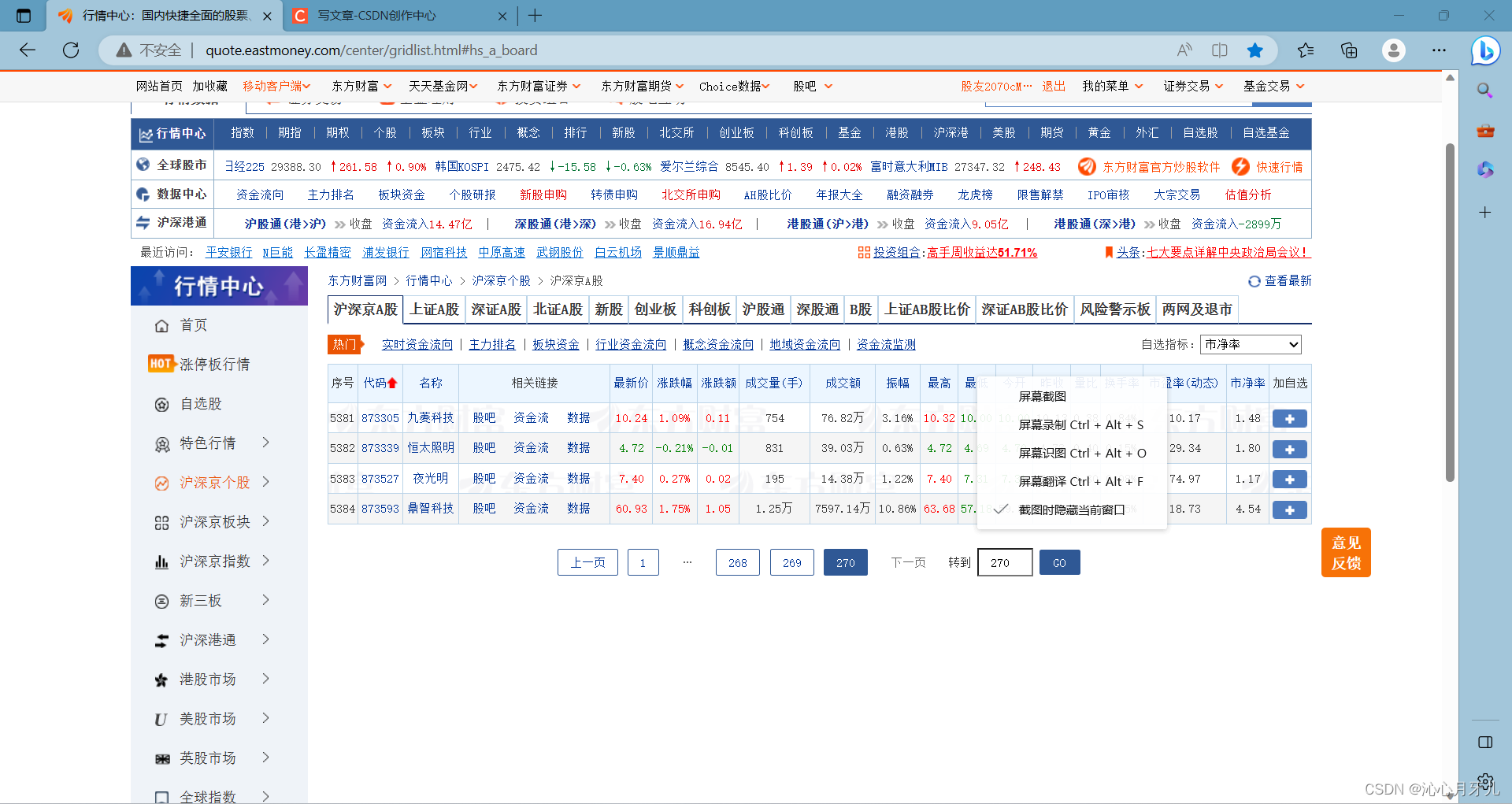The height and width of the screenshot is (804, 1512).
Task: Open the favorites list icon
Action: 1306,50
